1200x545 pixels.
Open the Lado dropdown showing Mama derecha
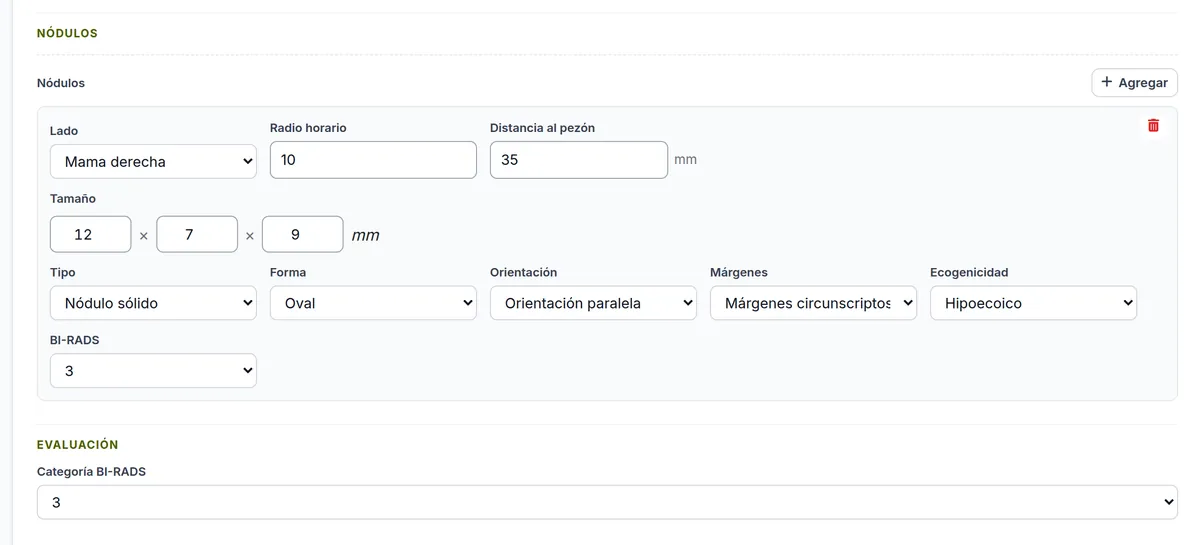pos(153,161)
